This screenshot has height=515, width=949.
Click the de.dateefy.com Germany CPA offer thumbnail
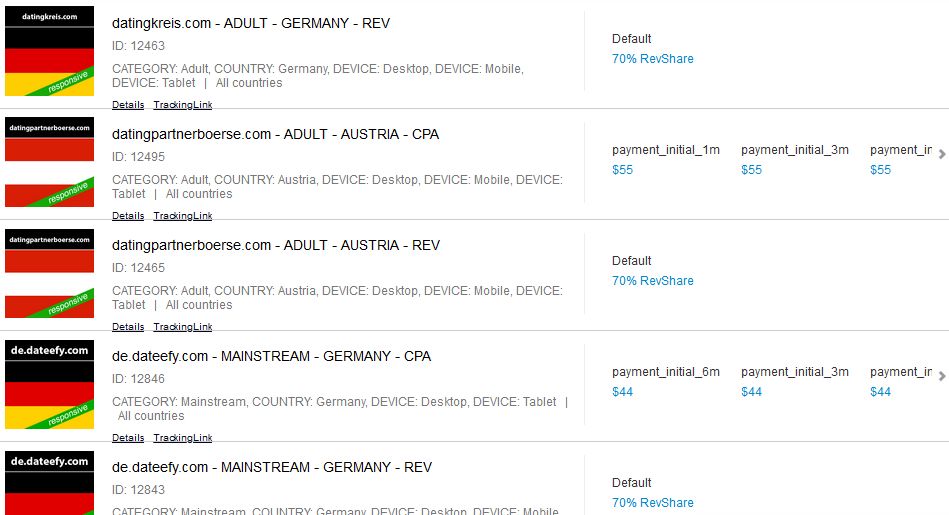click(49, 384)
